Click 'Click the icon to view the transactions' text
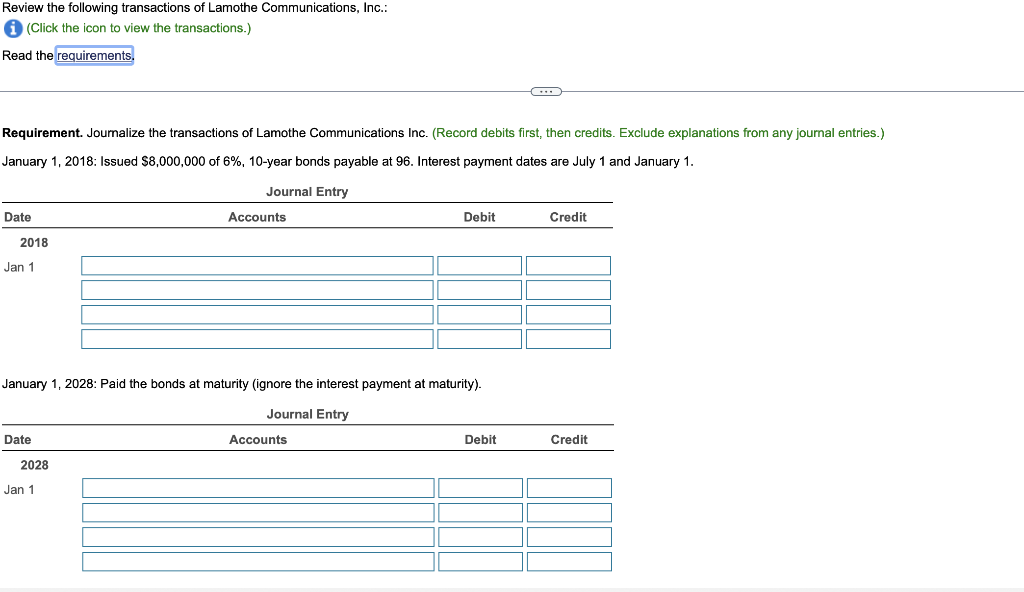The image size is (1024, 592). tap(138, 28)
